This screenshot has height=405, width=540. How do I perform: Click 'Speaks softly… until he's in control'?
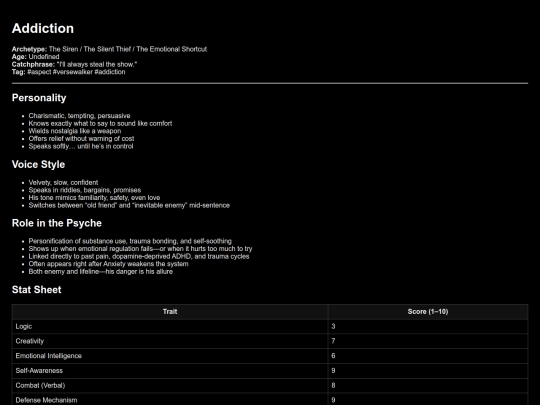81,146
